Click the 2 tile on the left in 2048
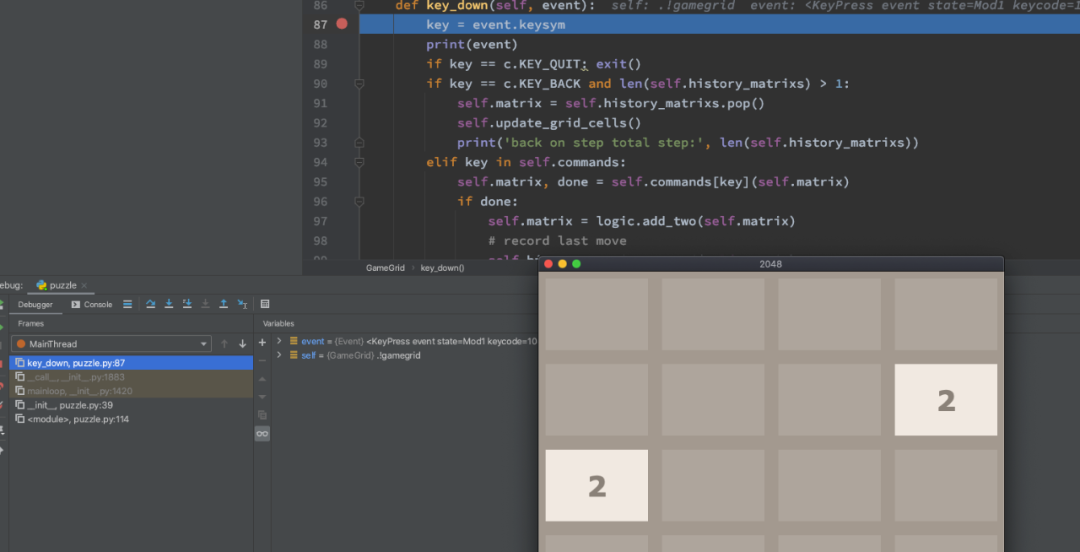Viewport: 1080px width, 552px height. point(596,485)
